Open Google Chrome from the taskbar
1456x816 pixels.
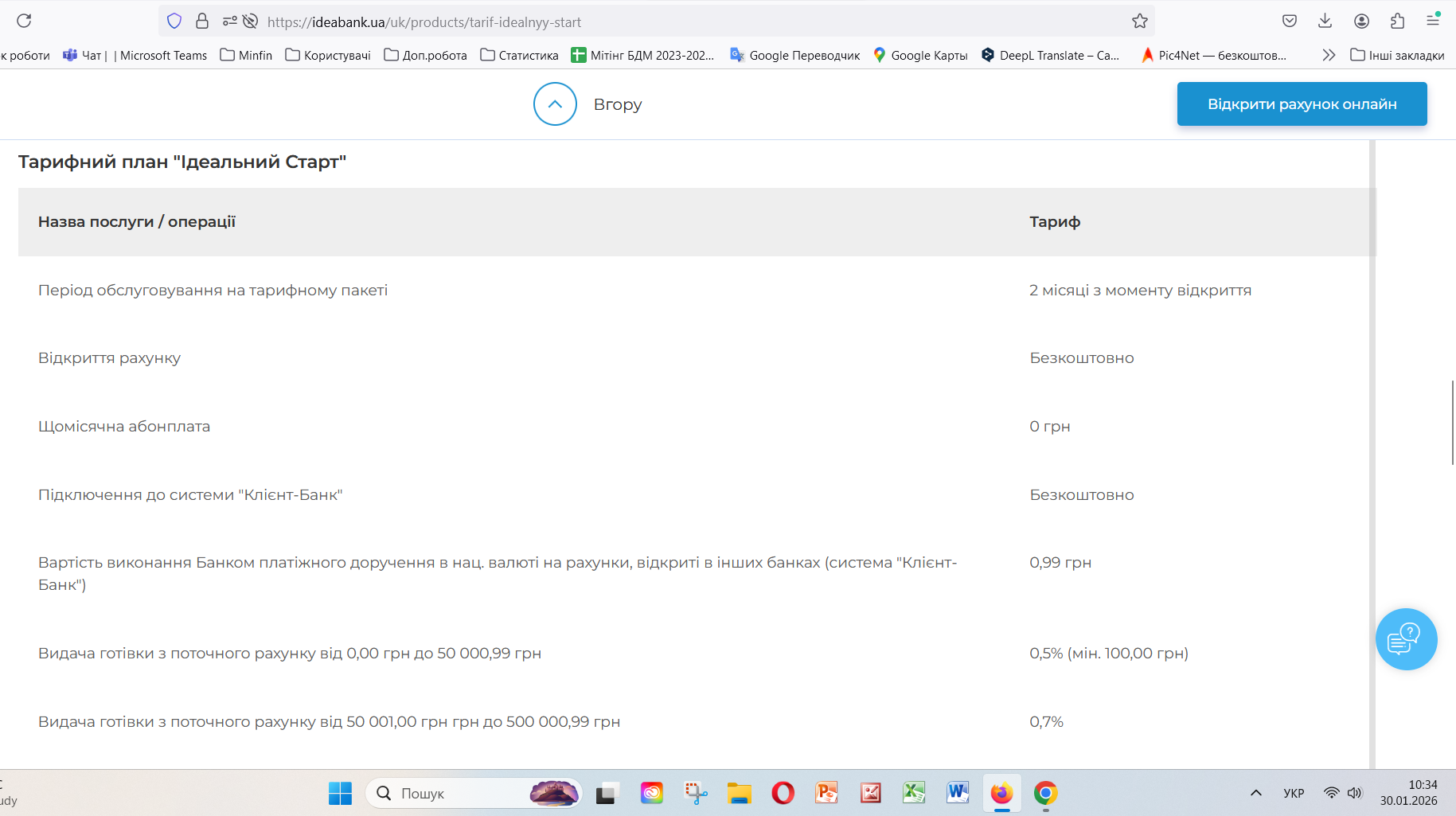coord(1045,794)
